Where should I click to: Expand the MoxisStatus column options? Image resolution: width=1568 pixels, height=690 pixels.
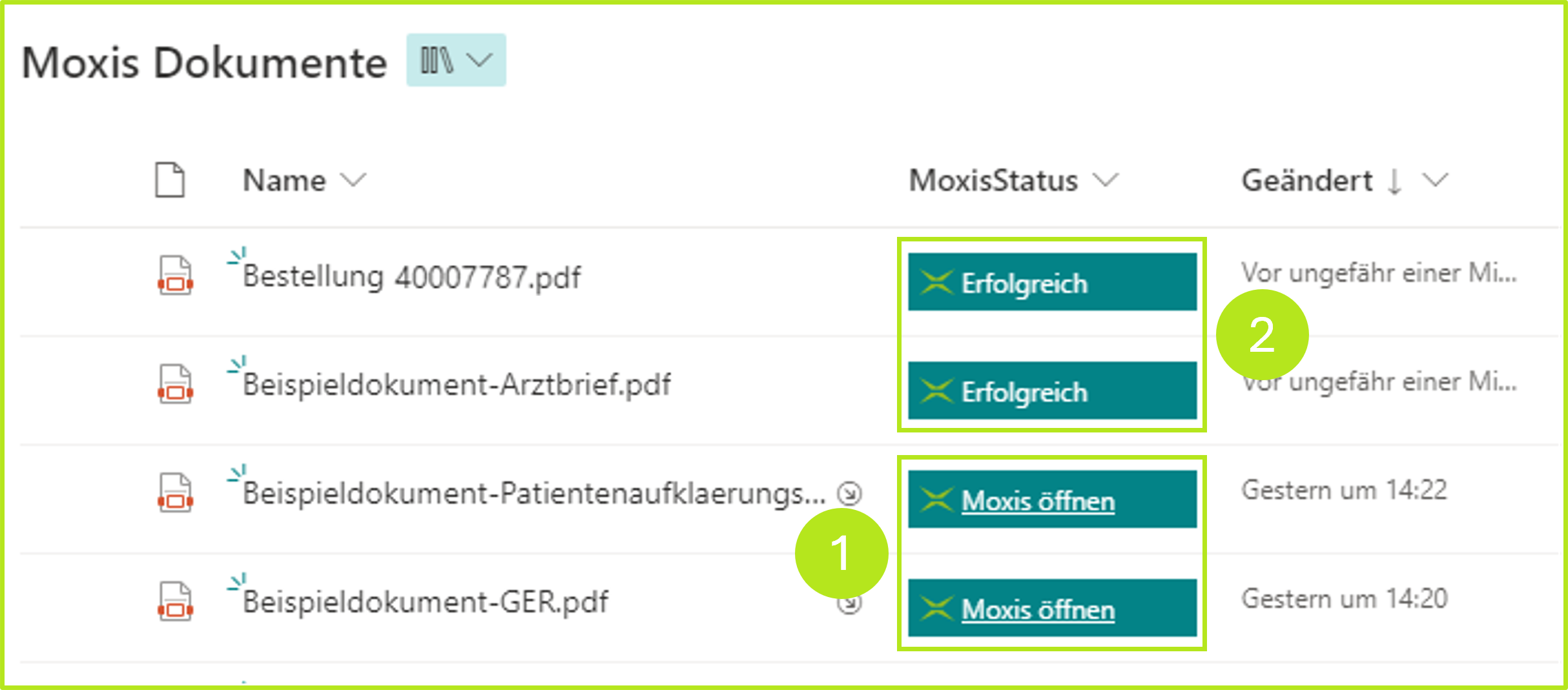point(1106,181)
